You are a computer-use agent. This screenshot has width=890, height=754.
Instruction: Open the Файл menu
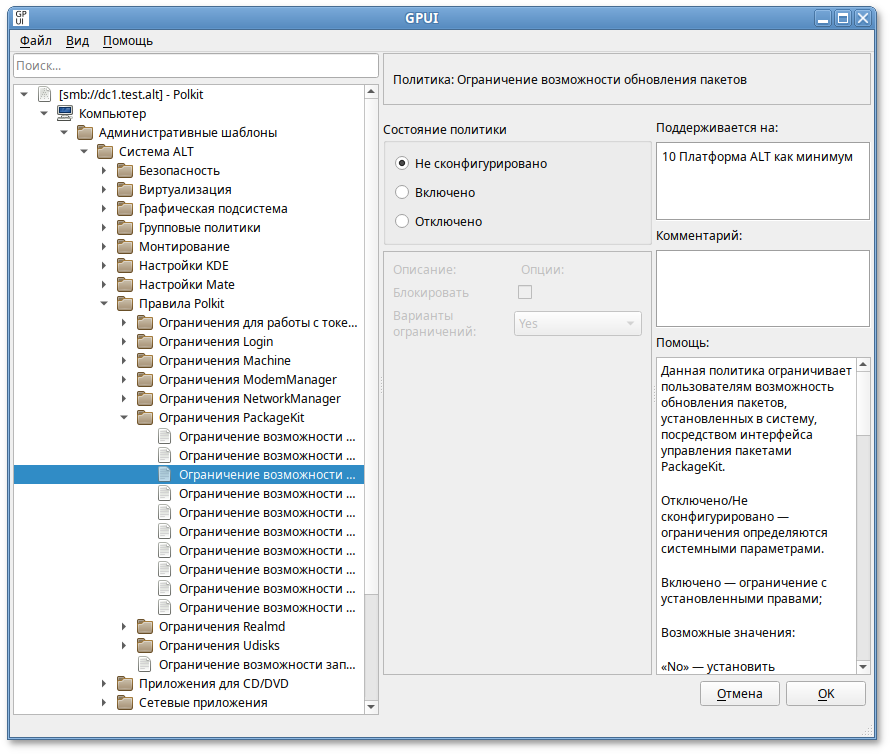pos(35,41)
